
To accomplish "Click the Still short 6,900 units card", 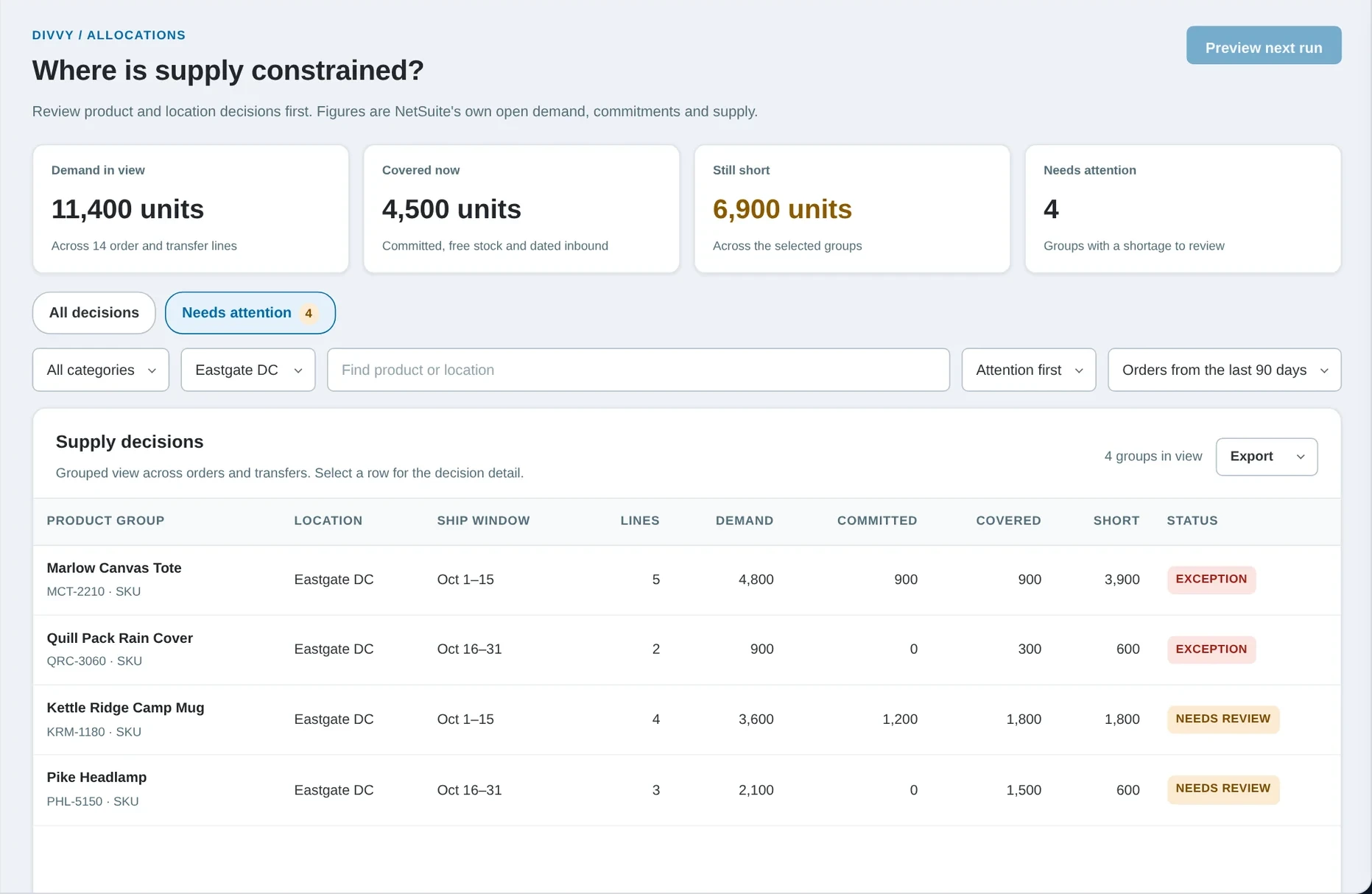I will click(852, 208).
